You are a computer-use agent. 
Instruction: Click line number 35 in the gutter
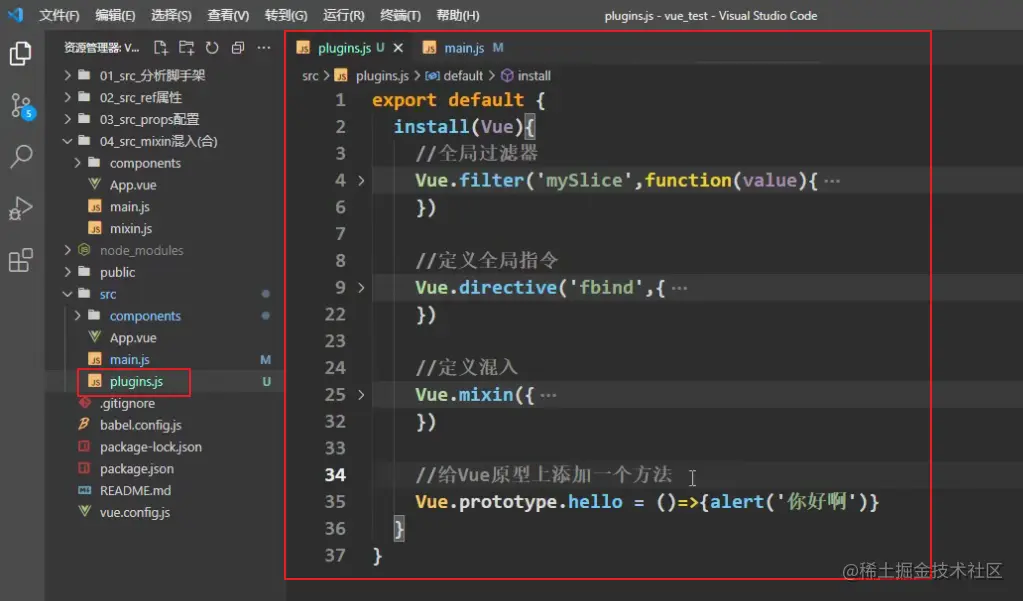tap(335, 502)
